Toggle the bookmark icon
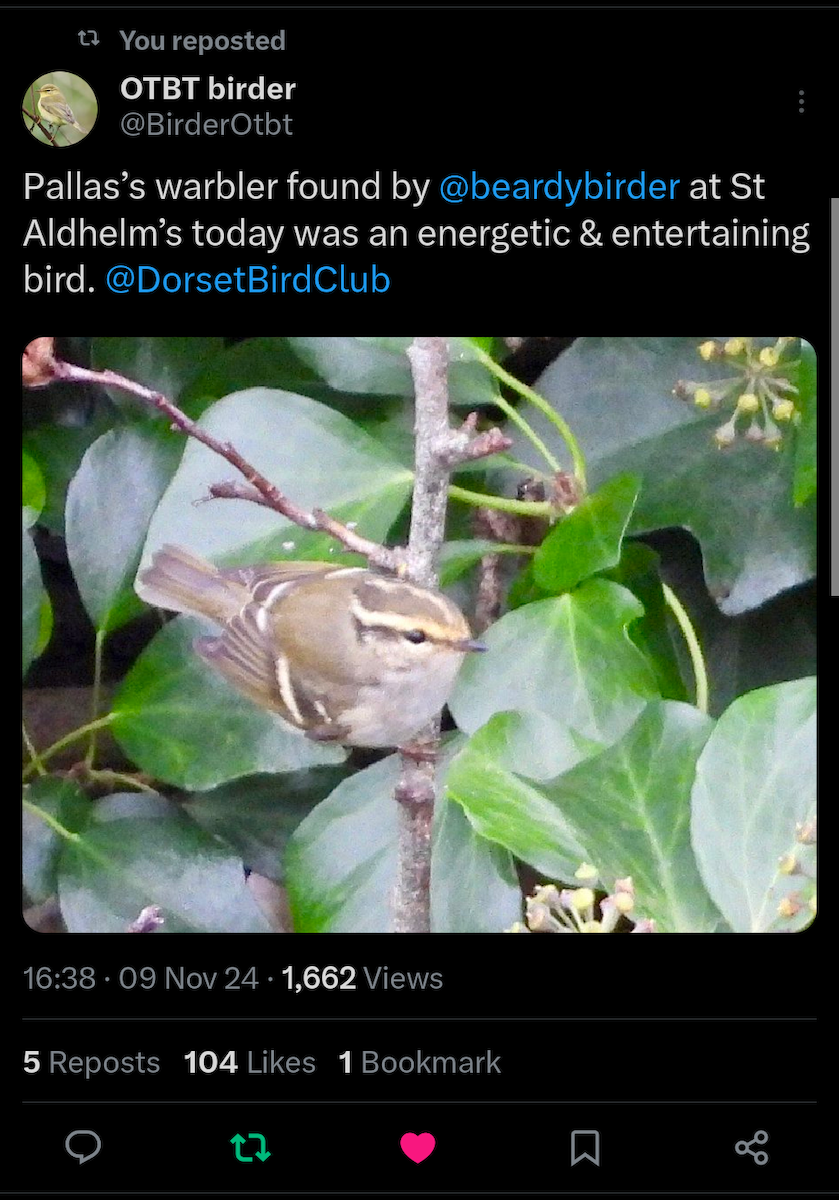The height and width of the screenshot is (1200, 839). [x=585, y=1147]
